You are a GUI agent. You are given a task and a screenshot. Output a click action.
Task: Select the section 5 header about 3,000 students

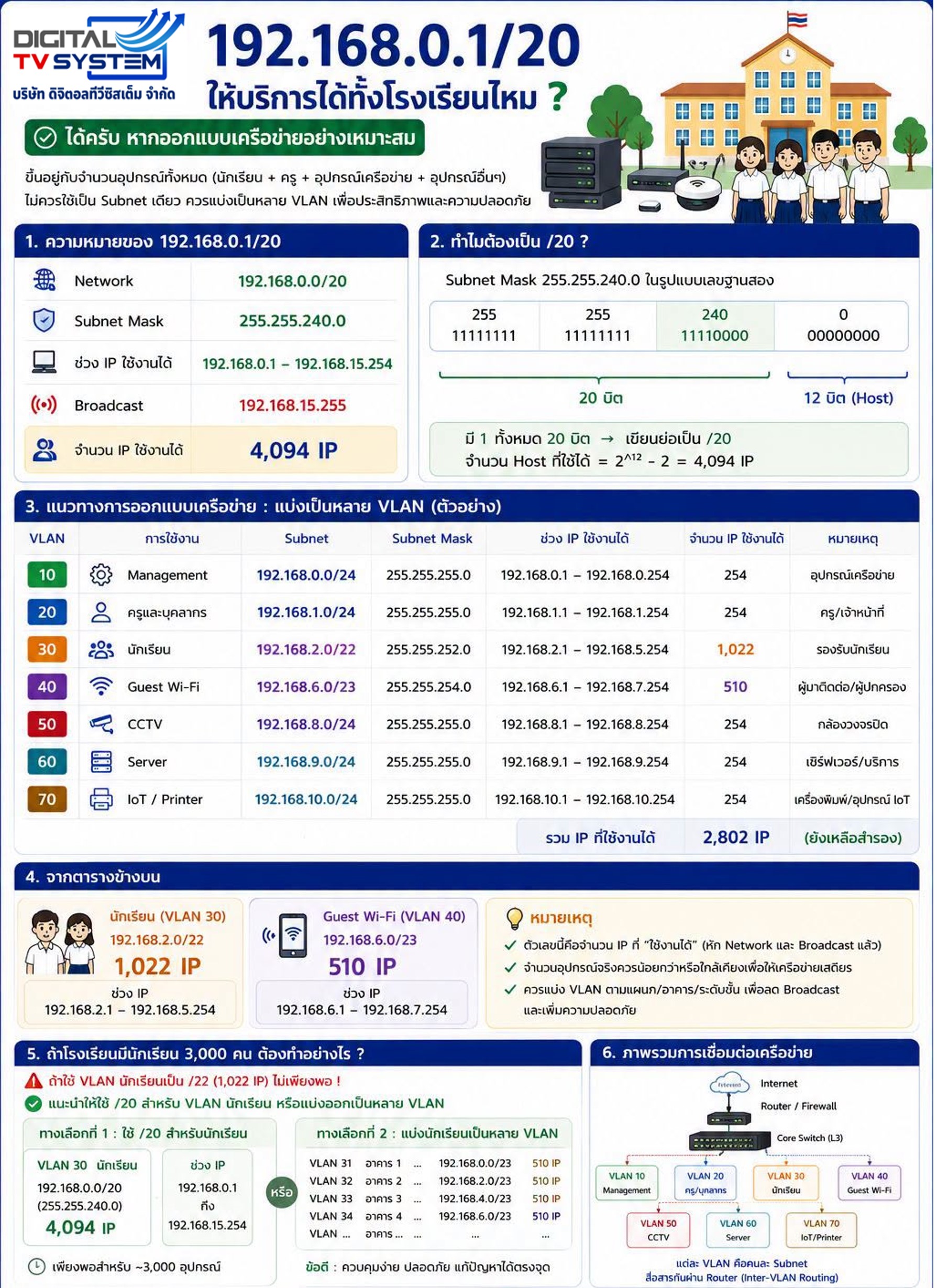(x=298, y=1053)
